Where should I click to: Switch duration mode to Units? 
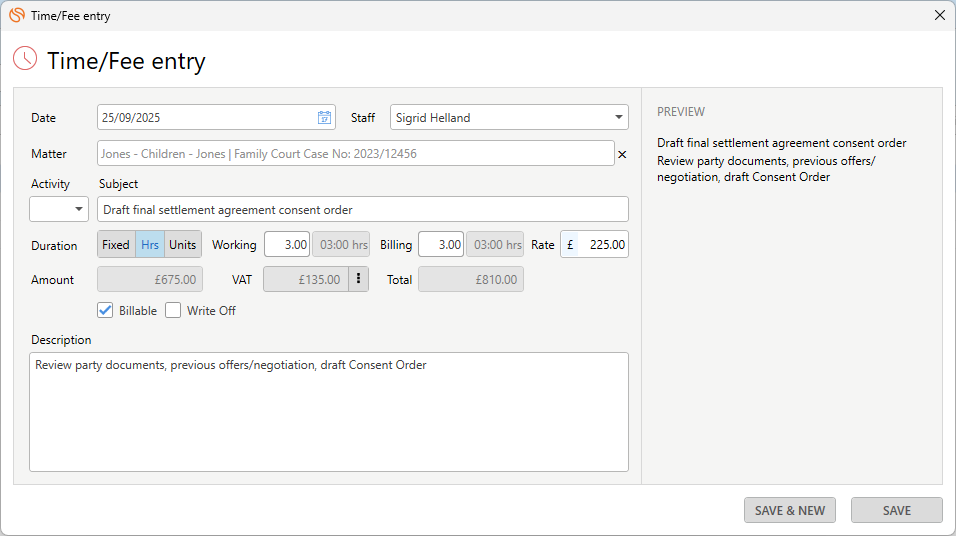(182, 245)
